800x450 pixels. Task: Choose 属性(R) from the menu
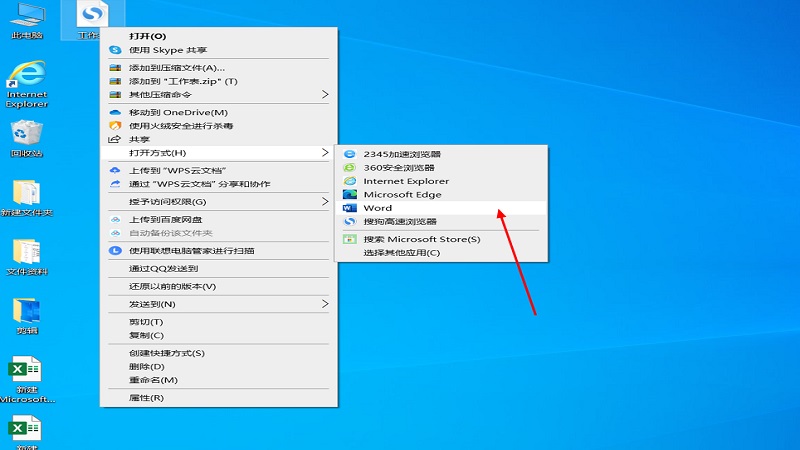218,397
